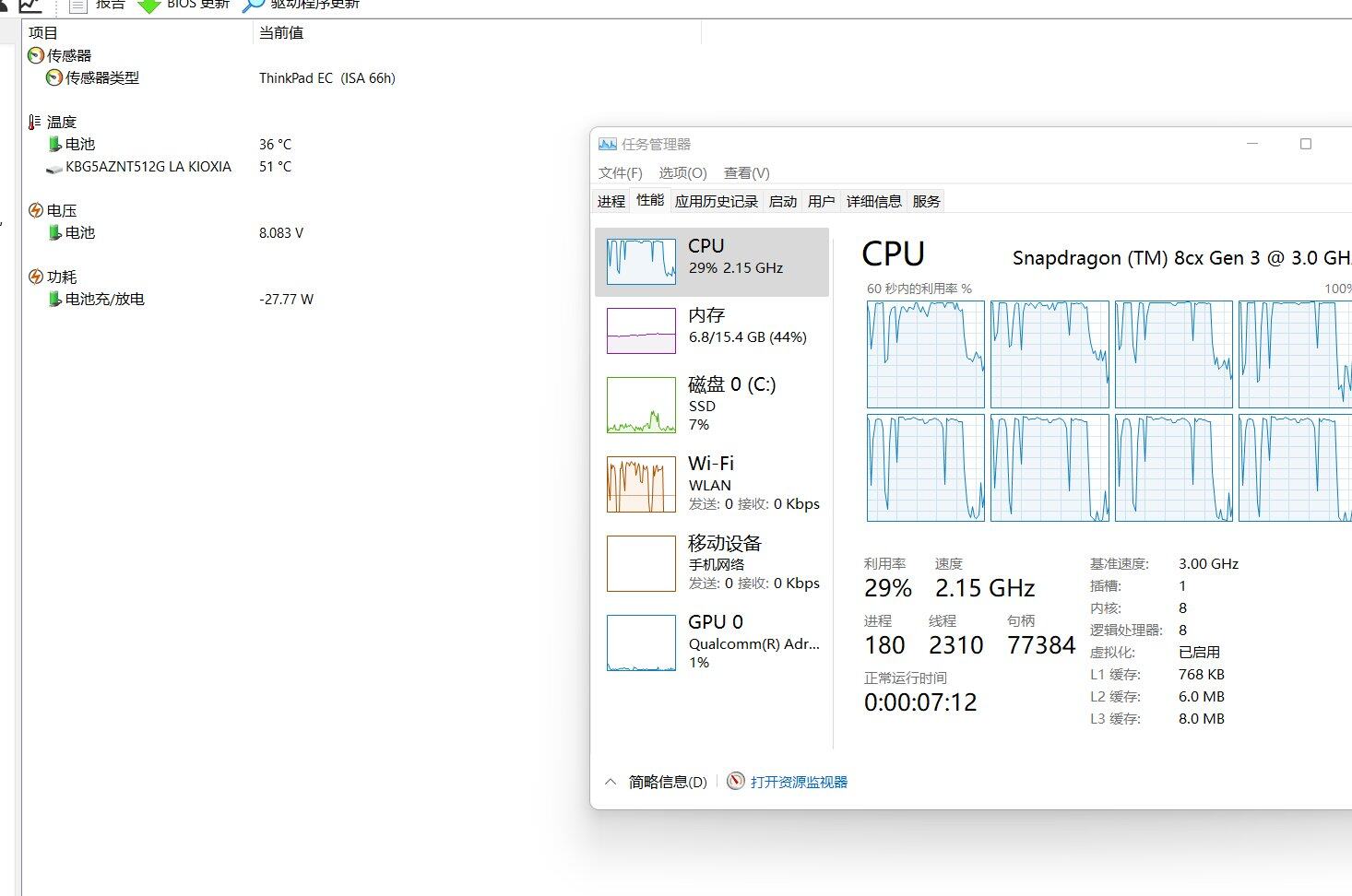Click the 已启用 virtualization value

pyautogui.click(x=1199, y=653)
